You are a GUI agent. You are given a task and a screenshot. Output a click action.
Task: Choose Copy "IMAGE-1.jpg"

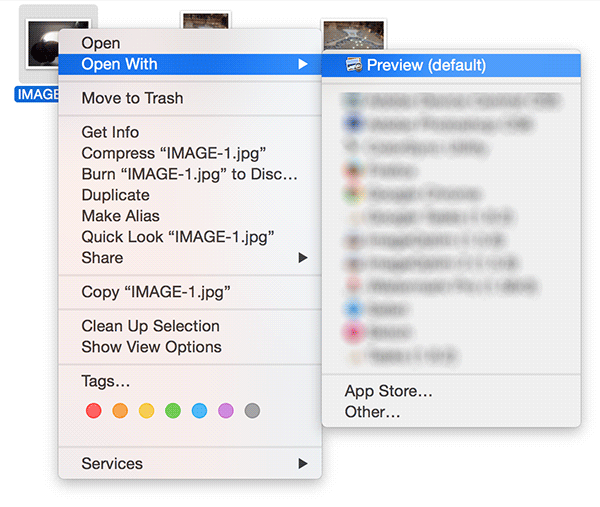tap(190, 292)
